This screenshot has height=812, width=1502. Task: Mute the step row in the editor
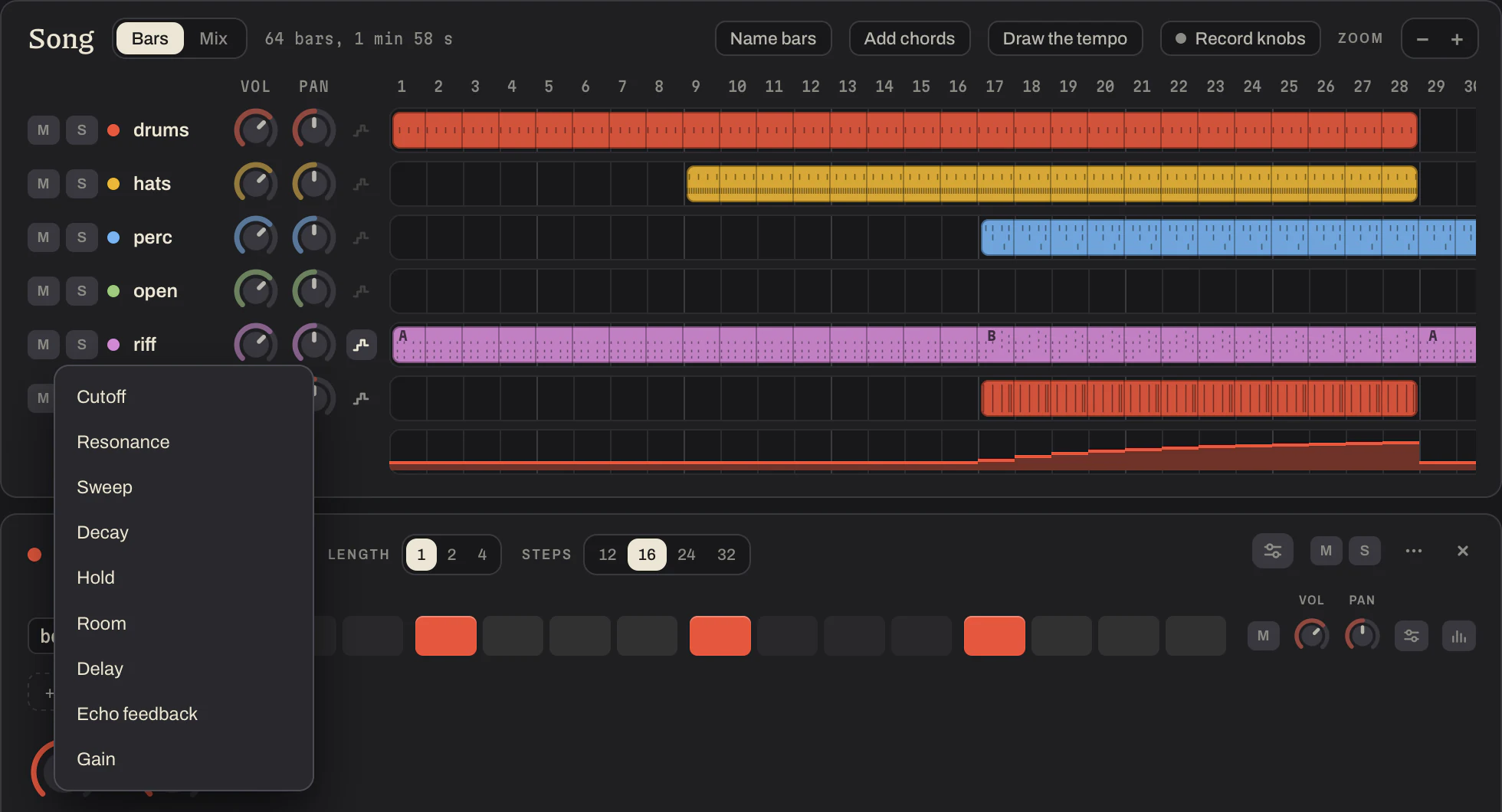1264,636
